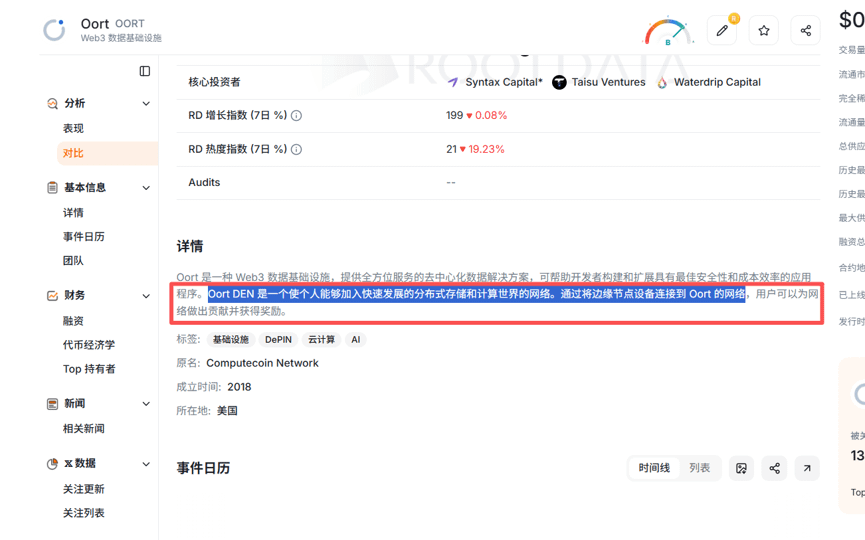This screenshot has width=865, height=540.
Task: Open 融资 in the sidebar
Action: pos(73,321)
